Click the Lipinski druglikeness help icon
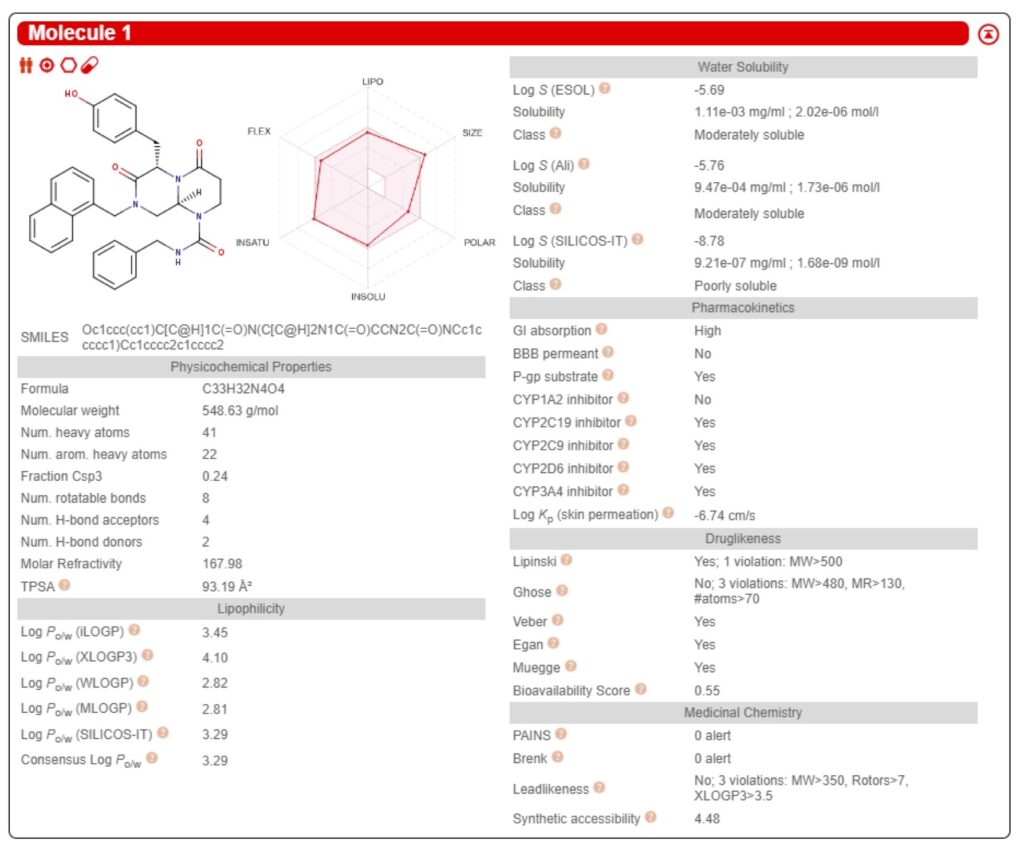This screenshot has width=1024, height=848. coord(566,559)
